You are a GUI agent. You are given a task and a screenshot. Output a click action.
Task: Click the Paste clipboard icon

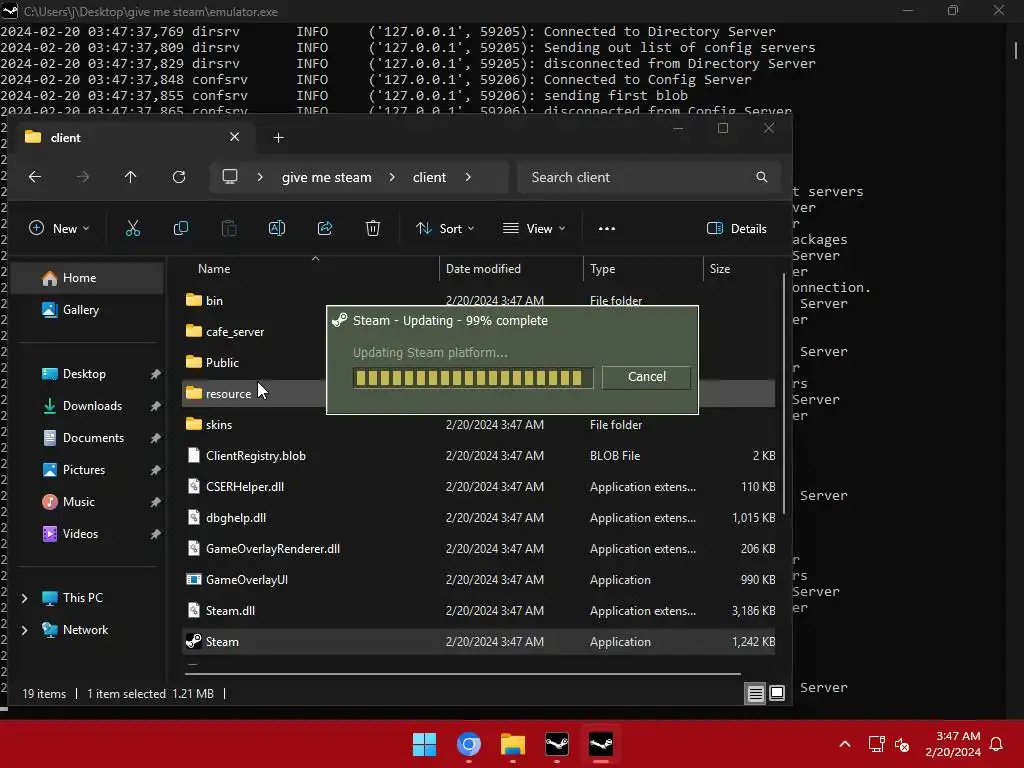(229, 229)
